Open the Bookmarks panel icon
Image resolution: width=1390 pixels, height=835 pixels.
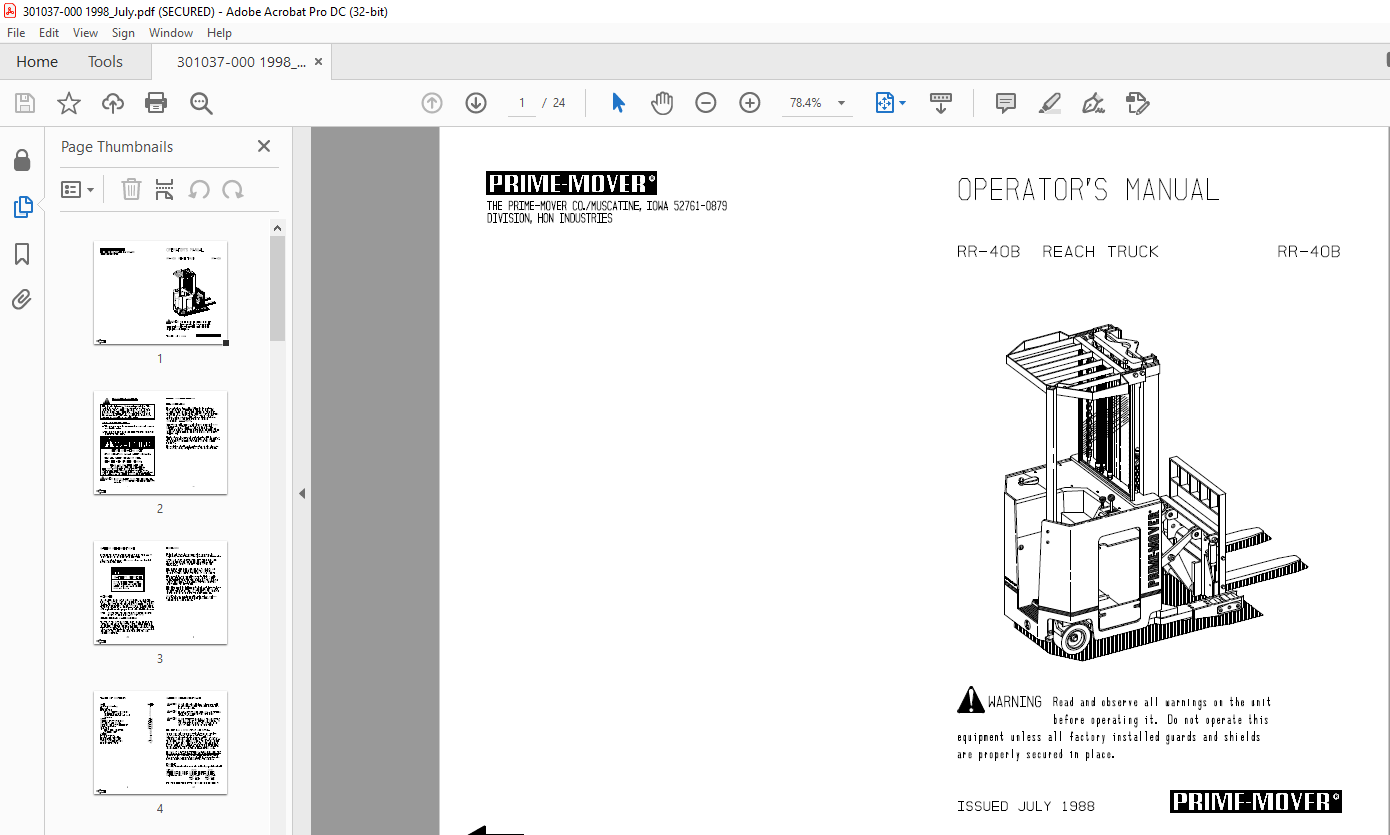click(x=22, y=254)
